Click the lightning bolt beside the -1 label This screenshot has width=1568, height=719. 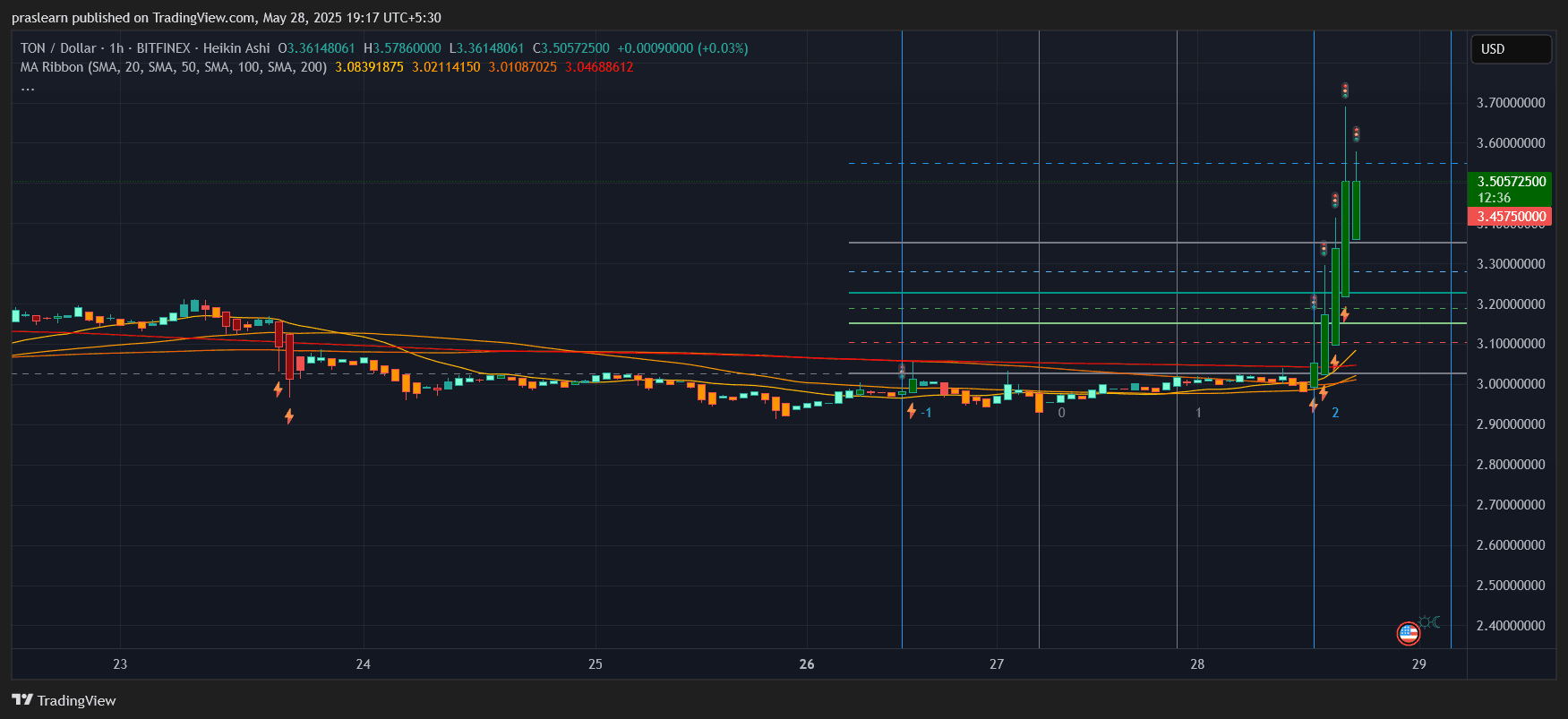coord(912,411)
